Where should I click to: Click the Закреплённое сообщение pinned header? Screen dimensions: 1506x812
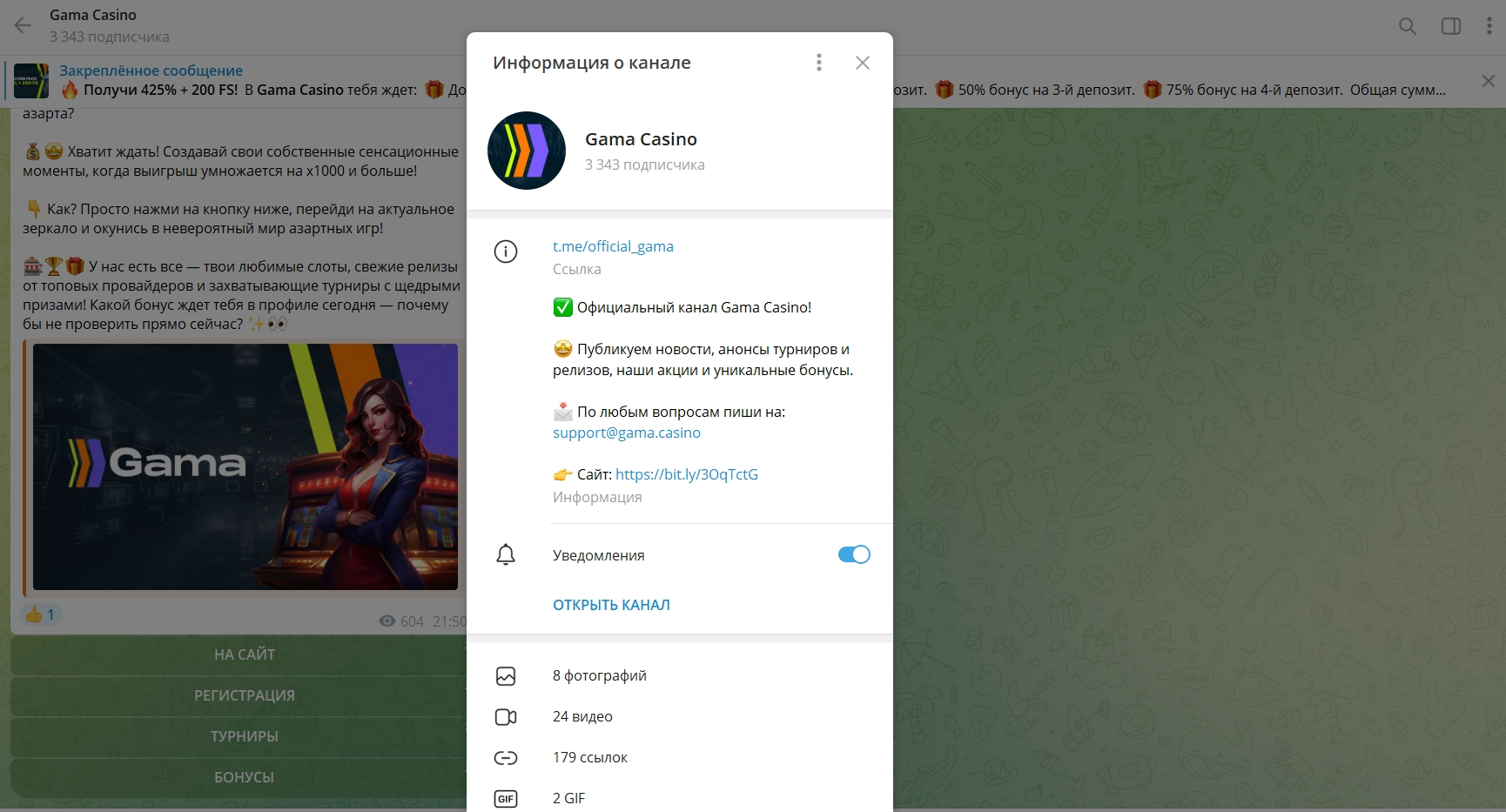pyautogui.click(x=151, y=70)
